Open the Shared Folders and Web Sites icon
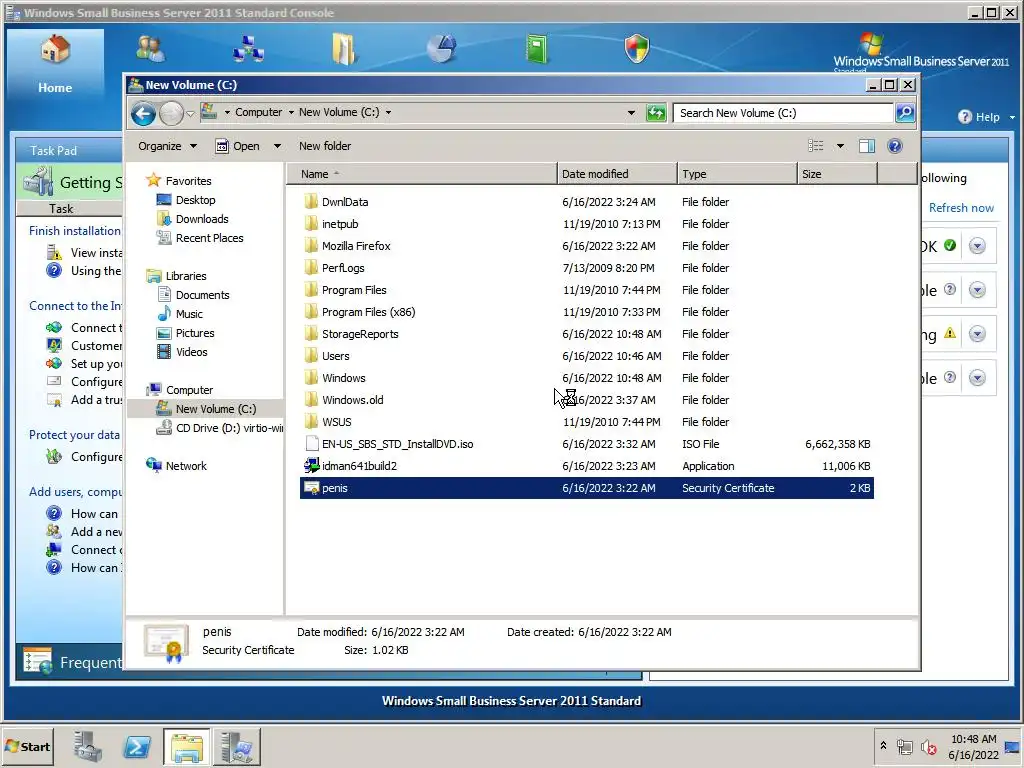The image size is (1024, 768). (344, 48)
